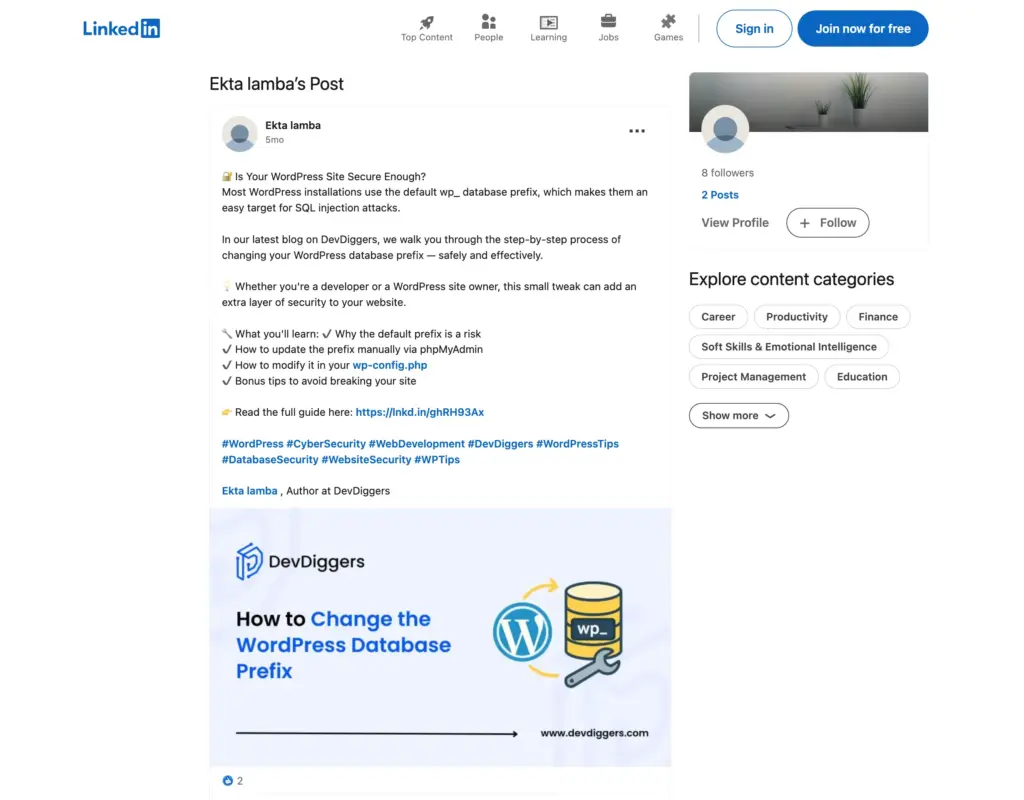Click the #CyberSecurity hashtag
The height and width of the screenshot is (800, 1024).
point(326,443)
